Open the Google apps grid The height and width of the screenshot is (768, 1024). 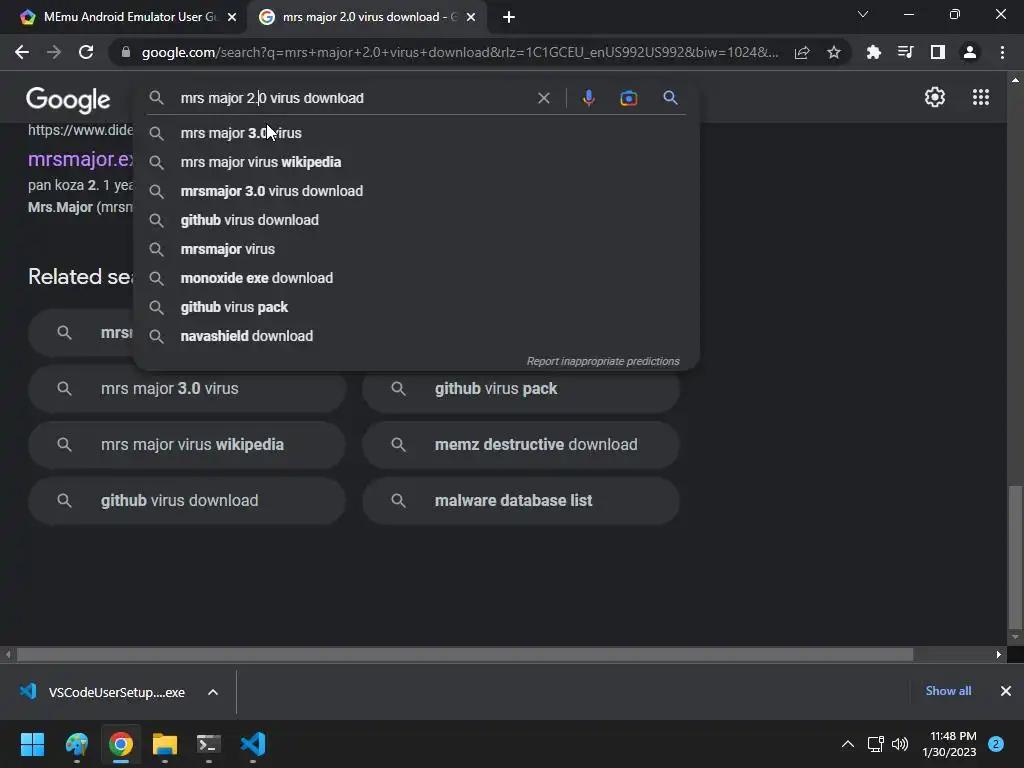[x=981, y=97]
